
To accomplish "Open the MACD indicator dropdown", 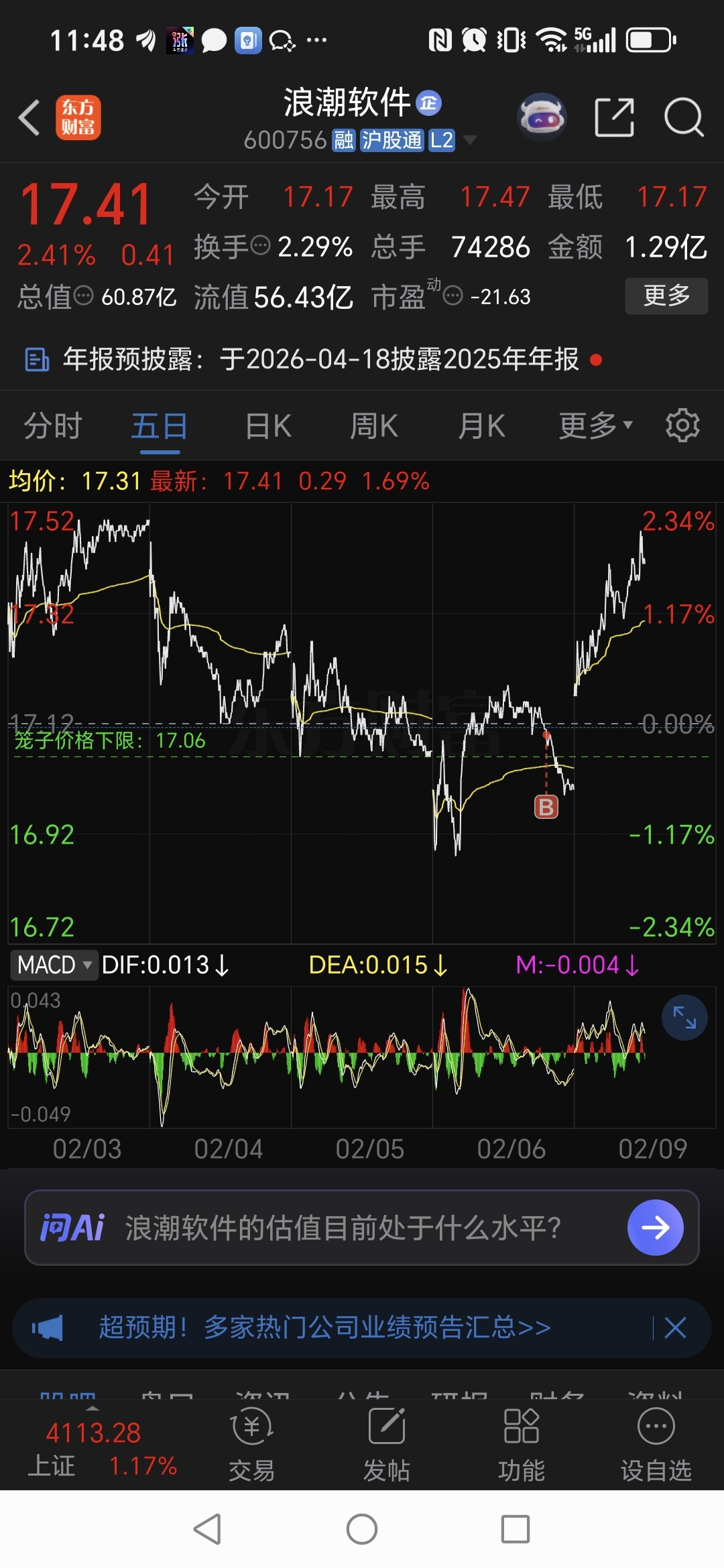I will coord(54,965).
